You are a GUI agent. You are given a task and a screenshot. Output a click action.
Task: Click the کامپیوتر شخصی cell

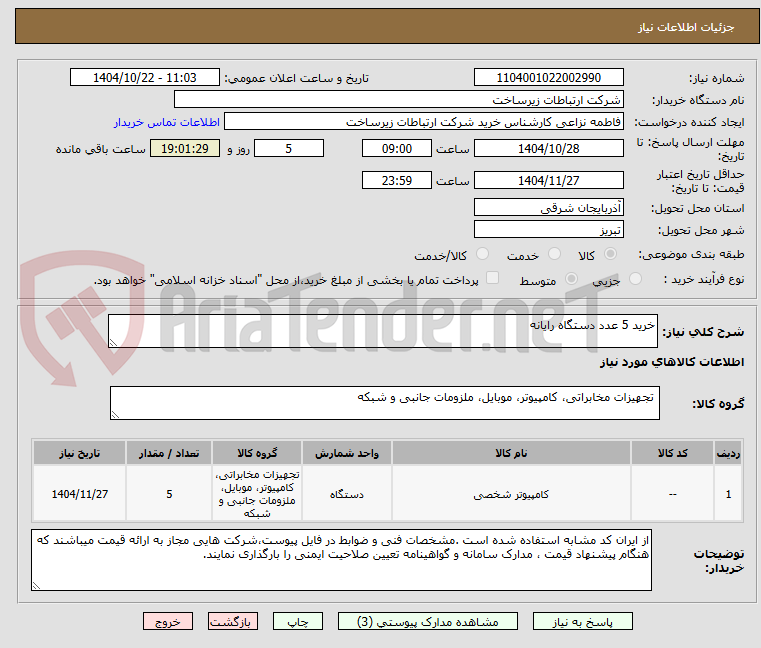click(511, 494)
